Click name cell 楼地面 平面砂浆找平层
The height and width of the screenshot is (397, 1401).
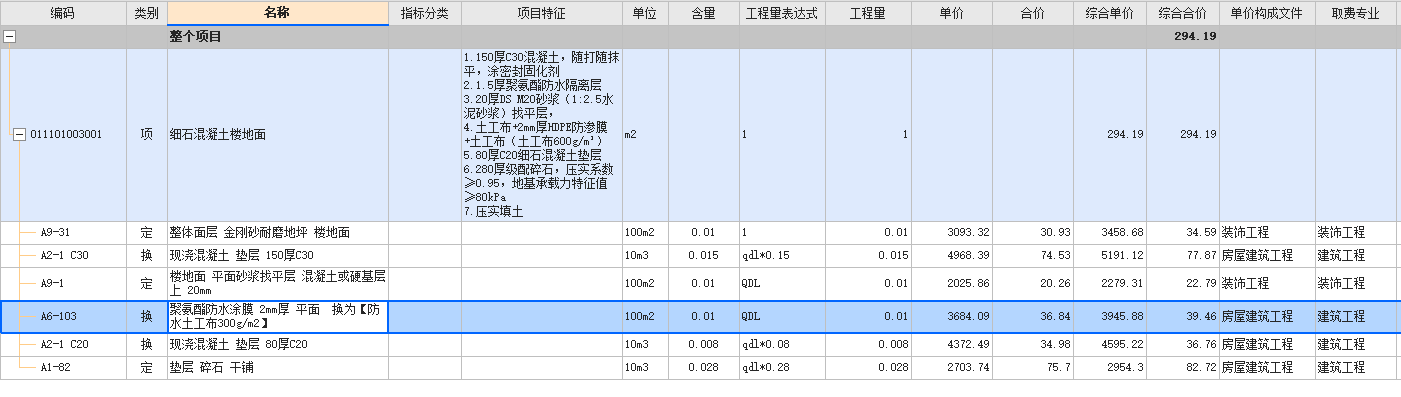pyautogui.click(x=278, y=283)
